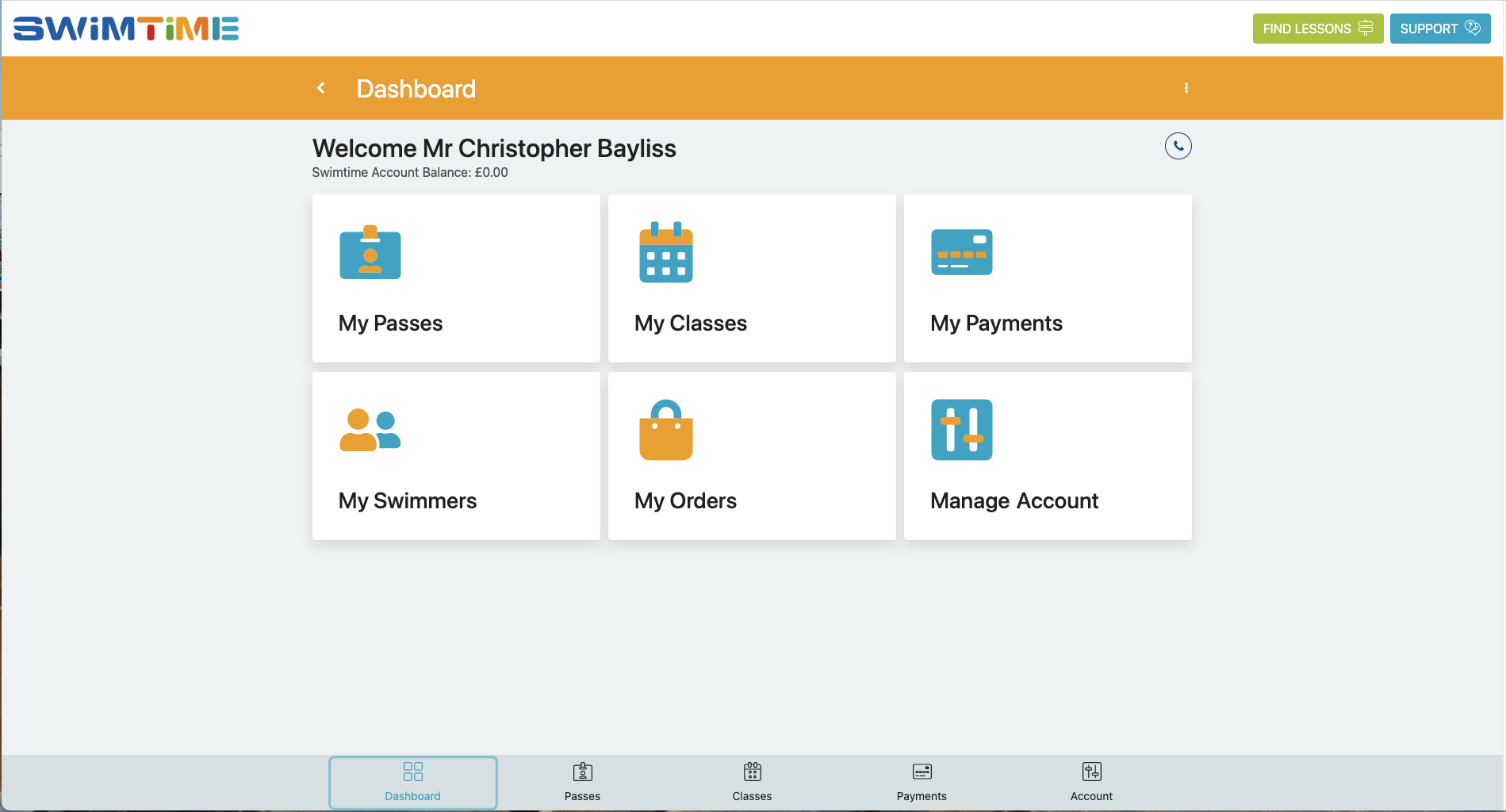Open the three-dot options menu

[x=1186, y=88]
